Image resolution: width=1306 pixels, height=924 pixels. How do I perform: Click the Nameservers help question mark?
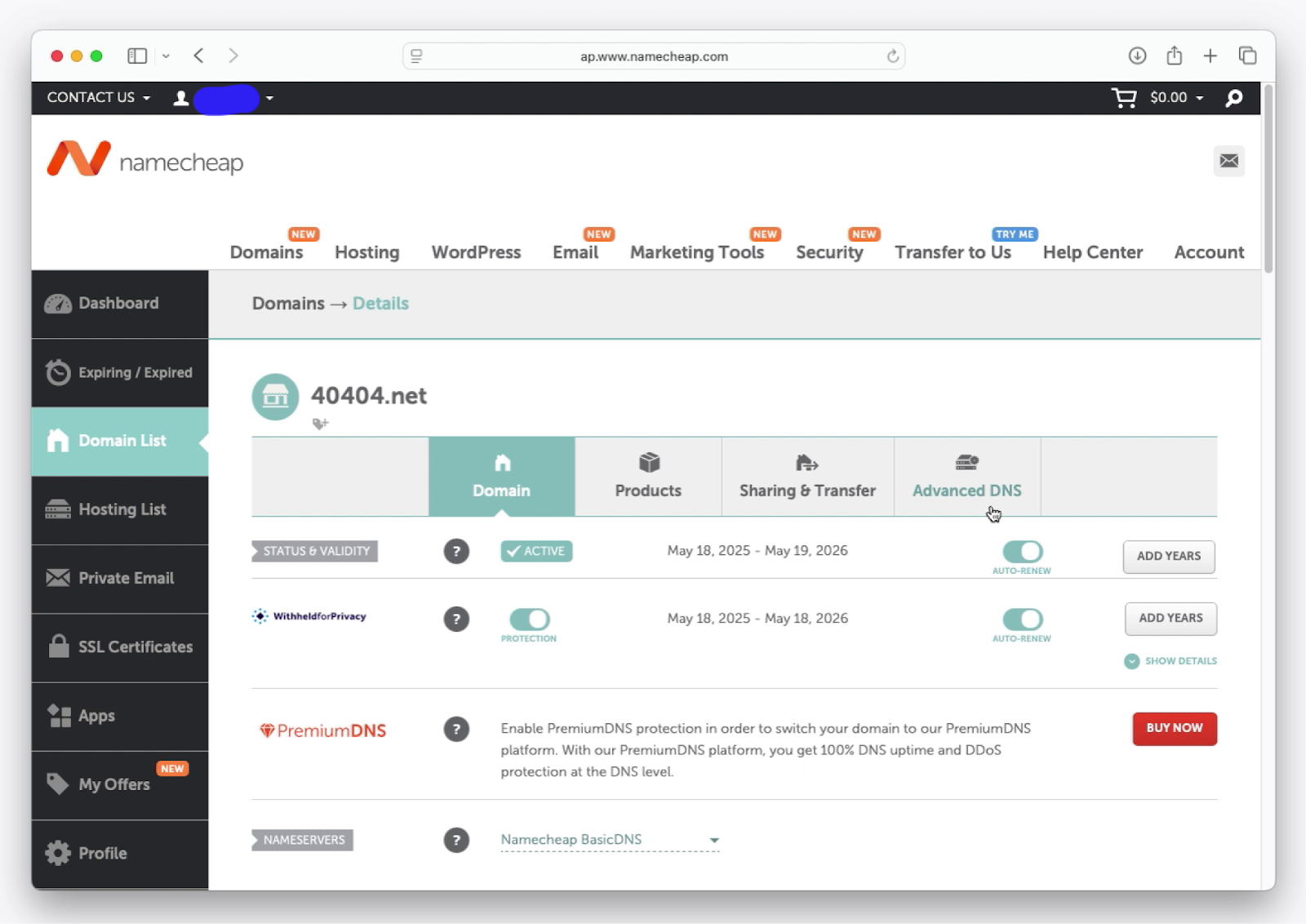[456, 840]
